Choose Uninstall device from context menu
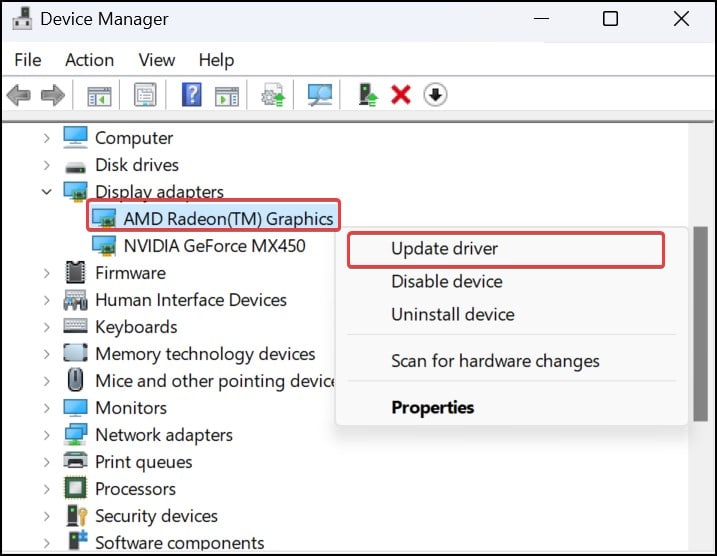The width and height of the screenshot is (717, 556). (x=511, y=315)
